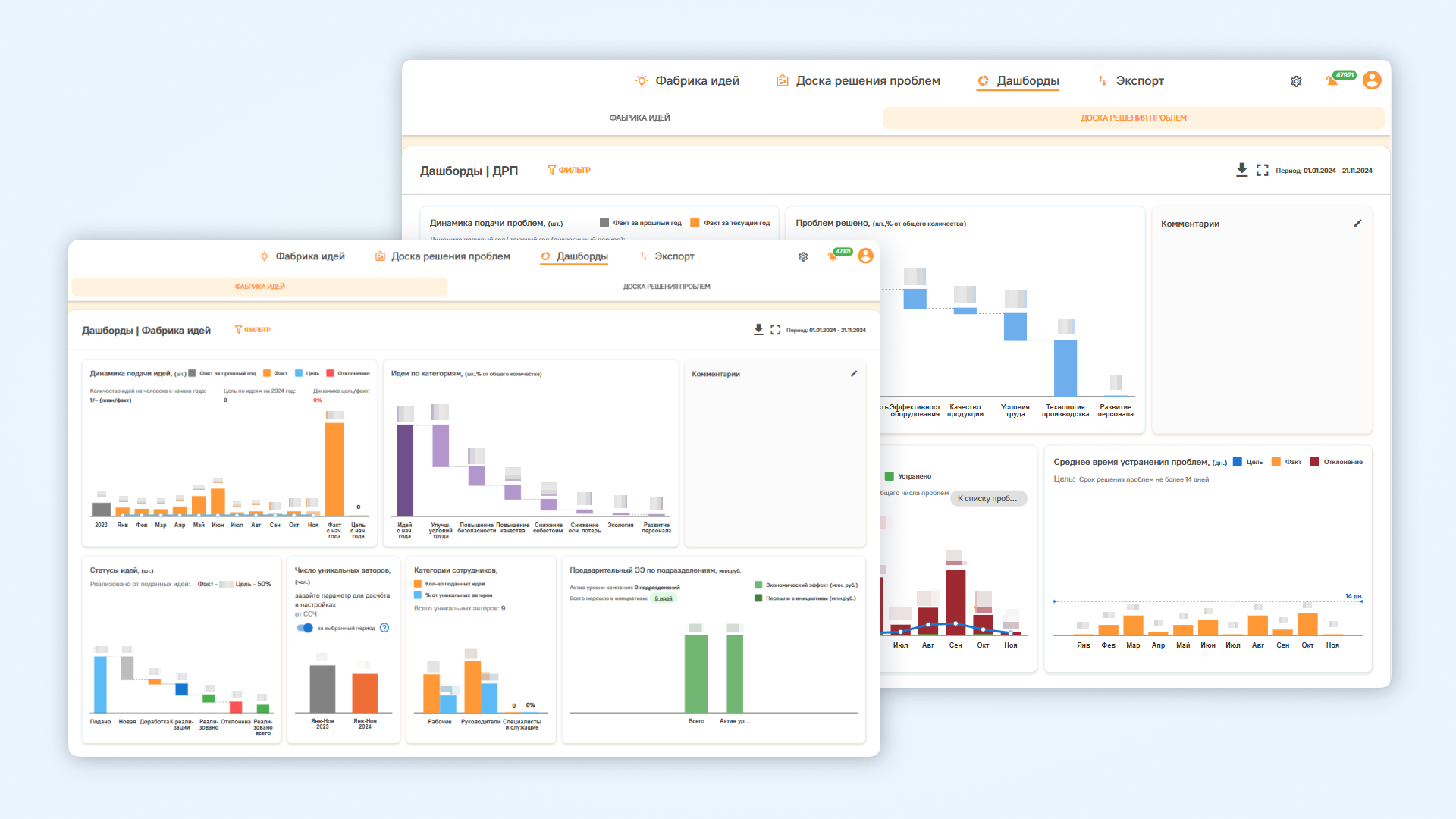
Task: Click filter funnel icon in back ДРП window
Action: (x=552, y=170)
